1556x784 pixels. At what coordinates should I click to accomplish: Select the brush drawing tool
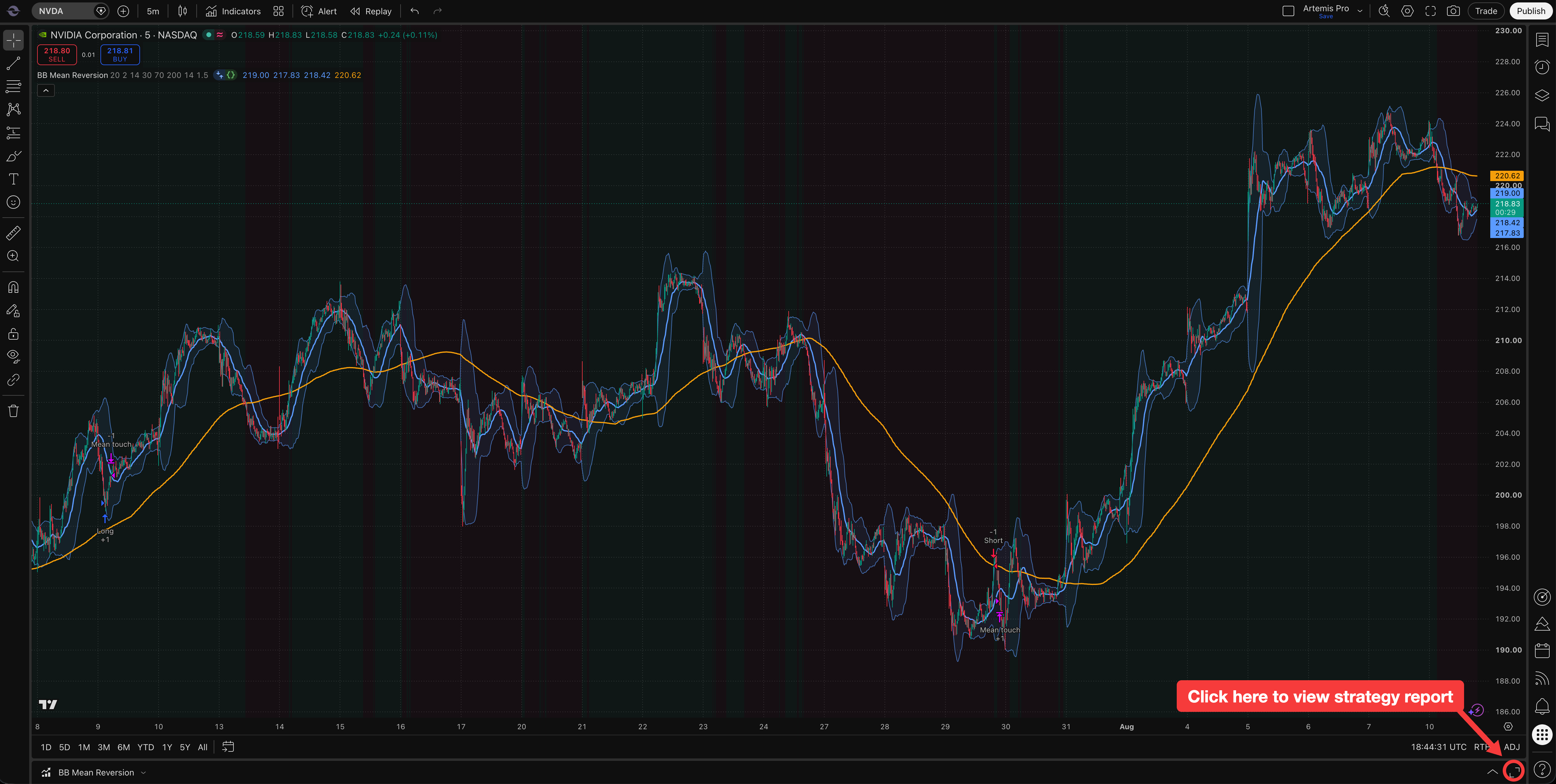13,156
